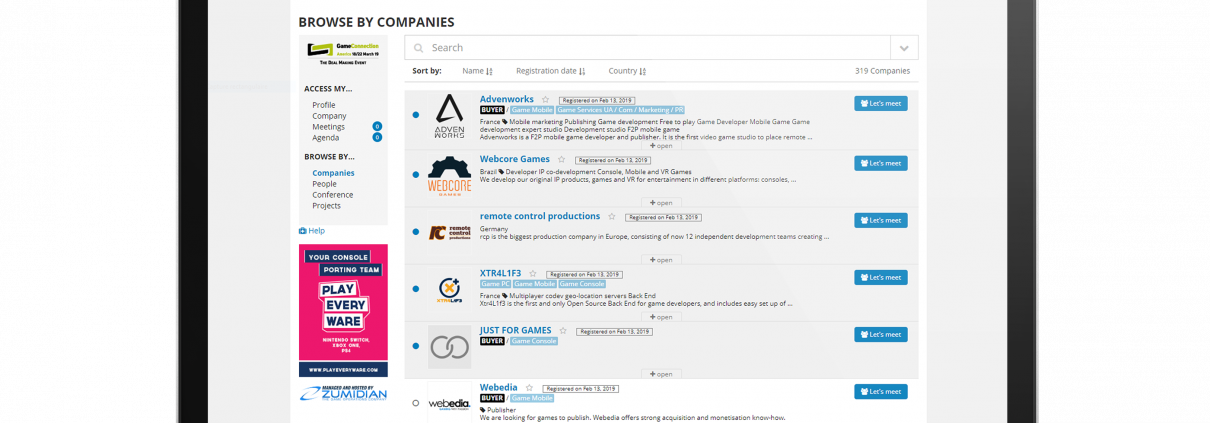Open the Webcore Games logo thumbnail
Screen dimensions: 1210x423
[x=449, y=176]
